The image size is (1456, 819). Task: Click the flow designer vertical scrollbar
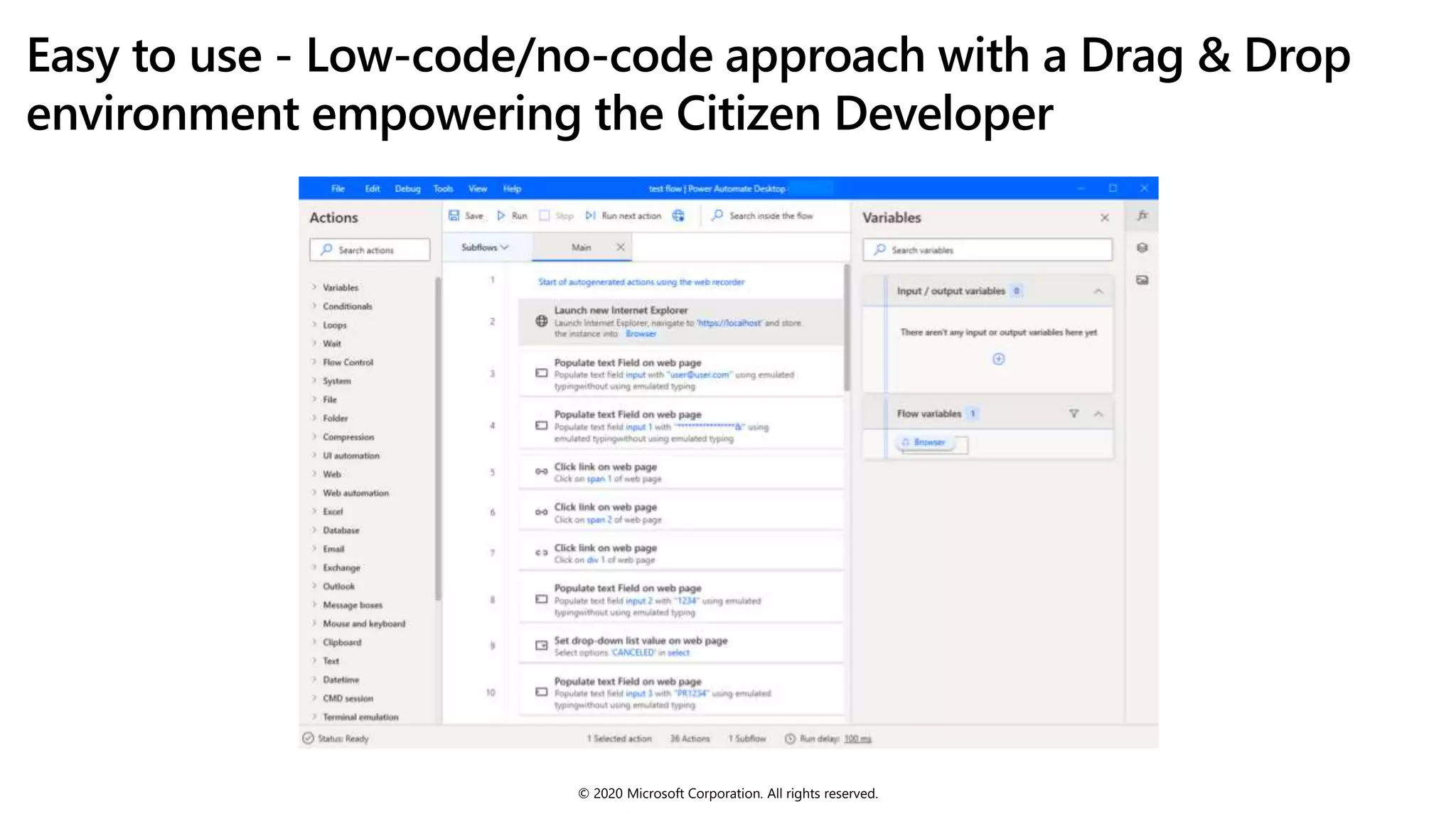click(x=847, y=328)
